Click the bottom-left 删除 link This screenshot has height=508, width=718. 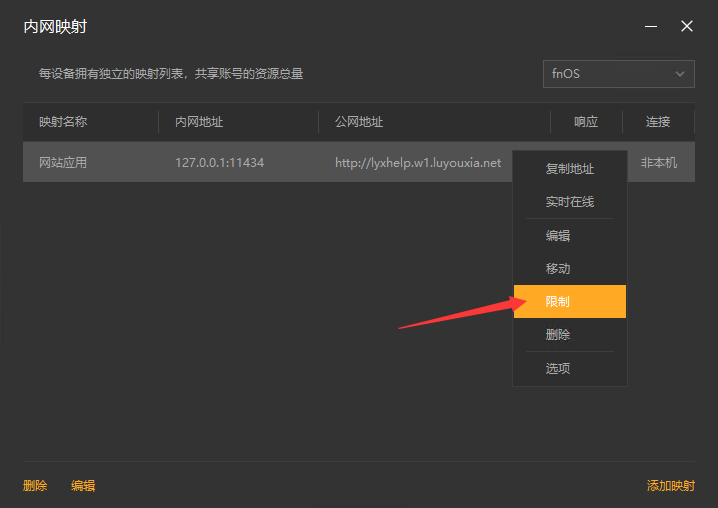click(35, 486)
